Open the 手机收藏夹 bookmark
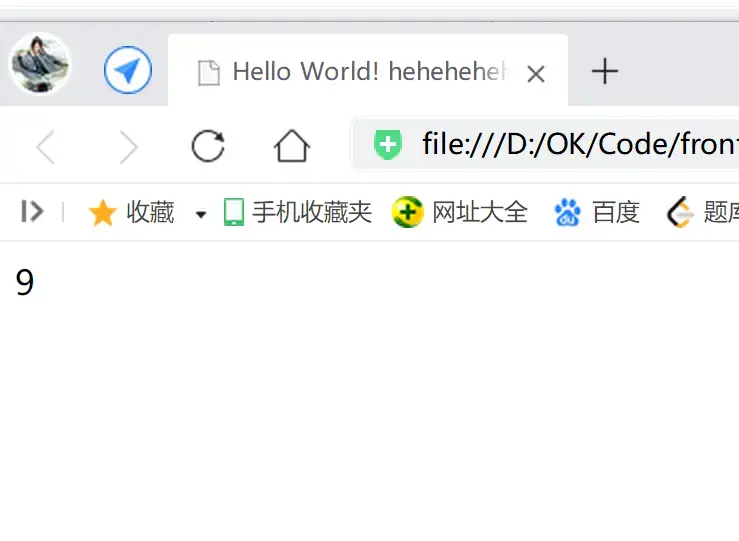Screen dimensions: 739x541 point(298,212)
